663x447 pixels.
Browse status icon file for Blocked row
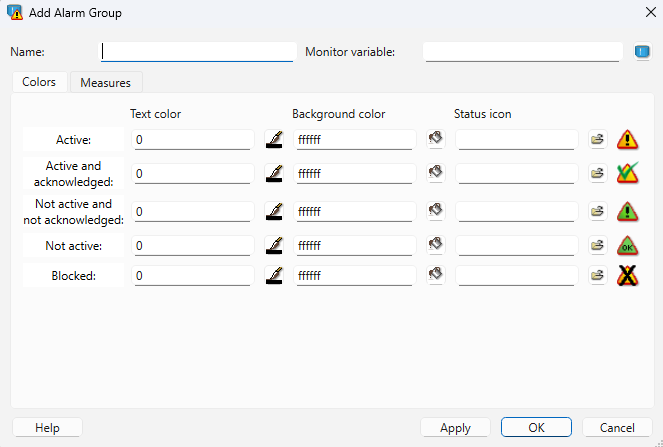click(x=598, y=275)
